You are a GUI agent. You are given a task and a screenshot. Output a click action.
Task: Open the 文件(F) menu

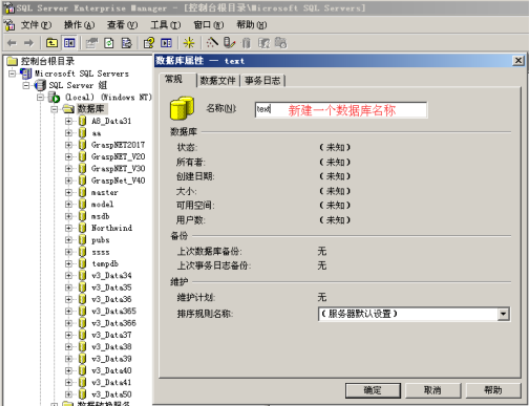36,25
